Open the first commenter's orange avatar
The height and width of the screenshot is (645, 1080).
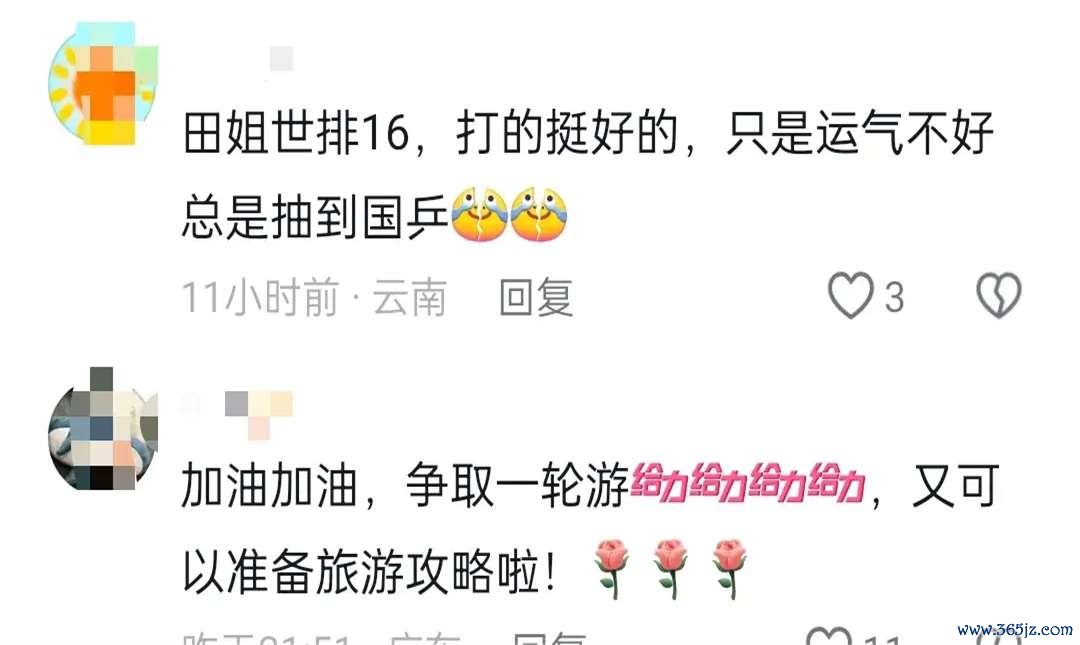tap(103, 84)
